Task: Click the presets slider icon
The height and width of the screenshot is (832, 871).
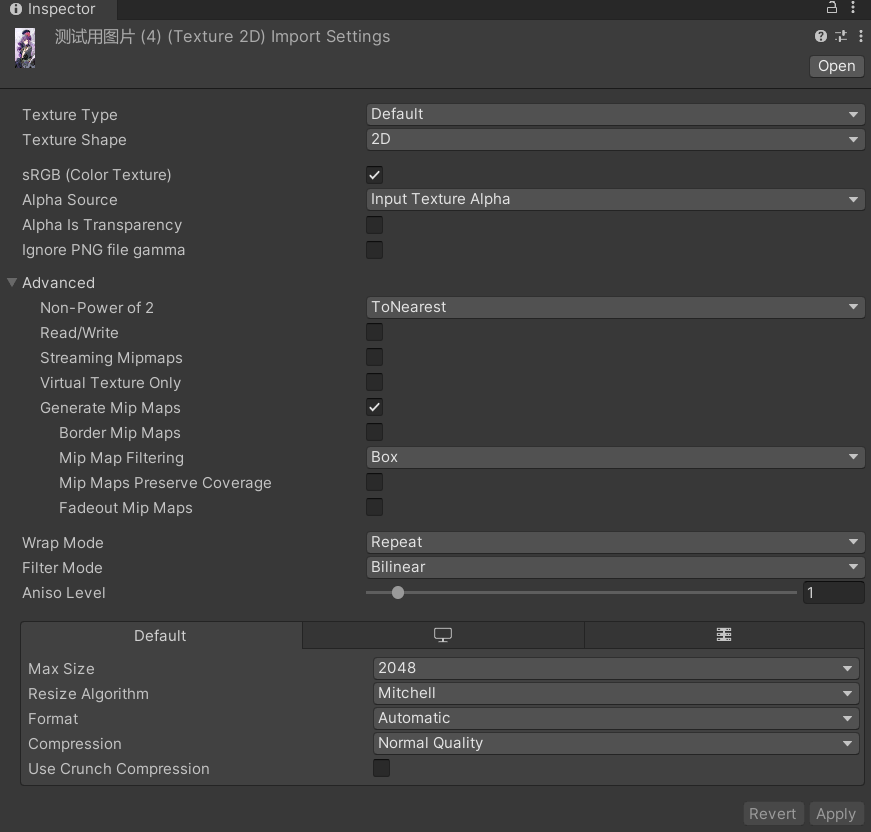Action: point(841,37)
